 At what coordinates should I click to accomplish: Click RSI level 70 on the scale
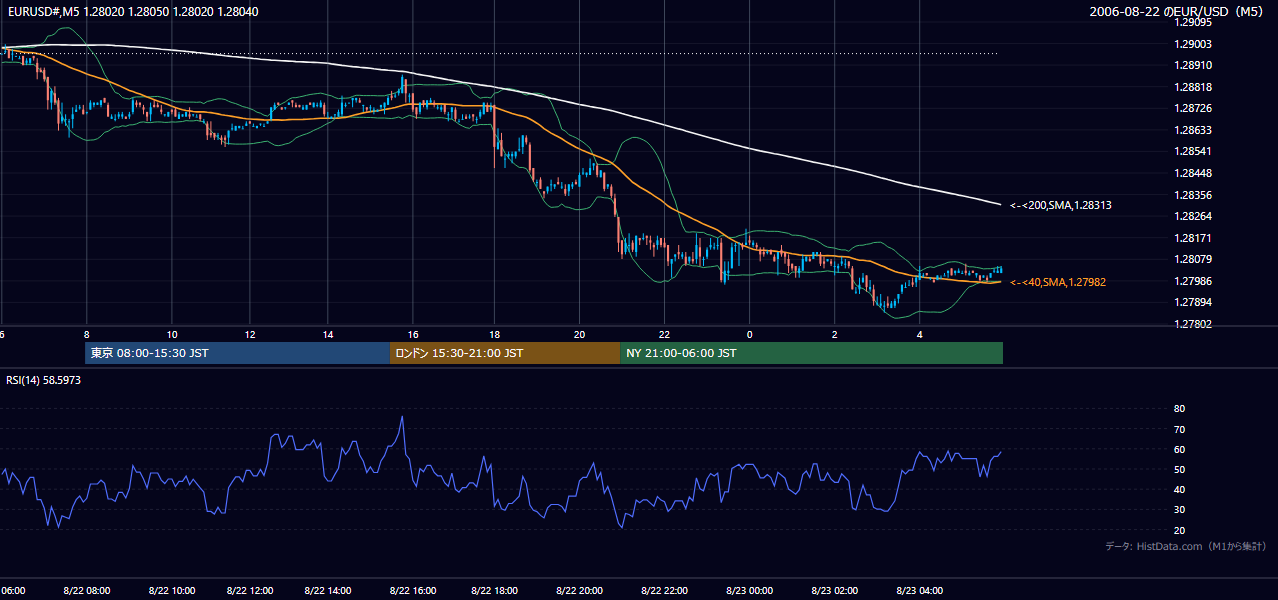tap(1179, 429)
